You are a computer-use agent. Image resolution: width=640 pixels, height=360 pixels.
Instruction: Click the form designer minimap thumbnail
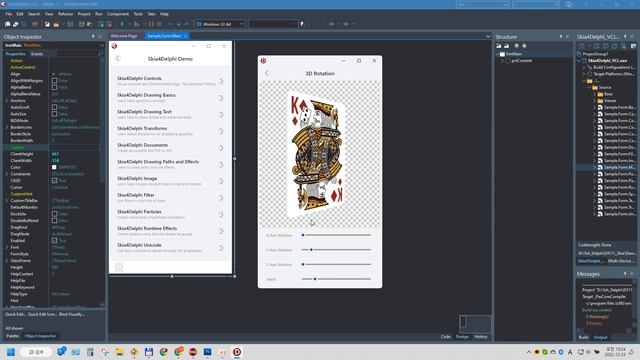[475, 324]
